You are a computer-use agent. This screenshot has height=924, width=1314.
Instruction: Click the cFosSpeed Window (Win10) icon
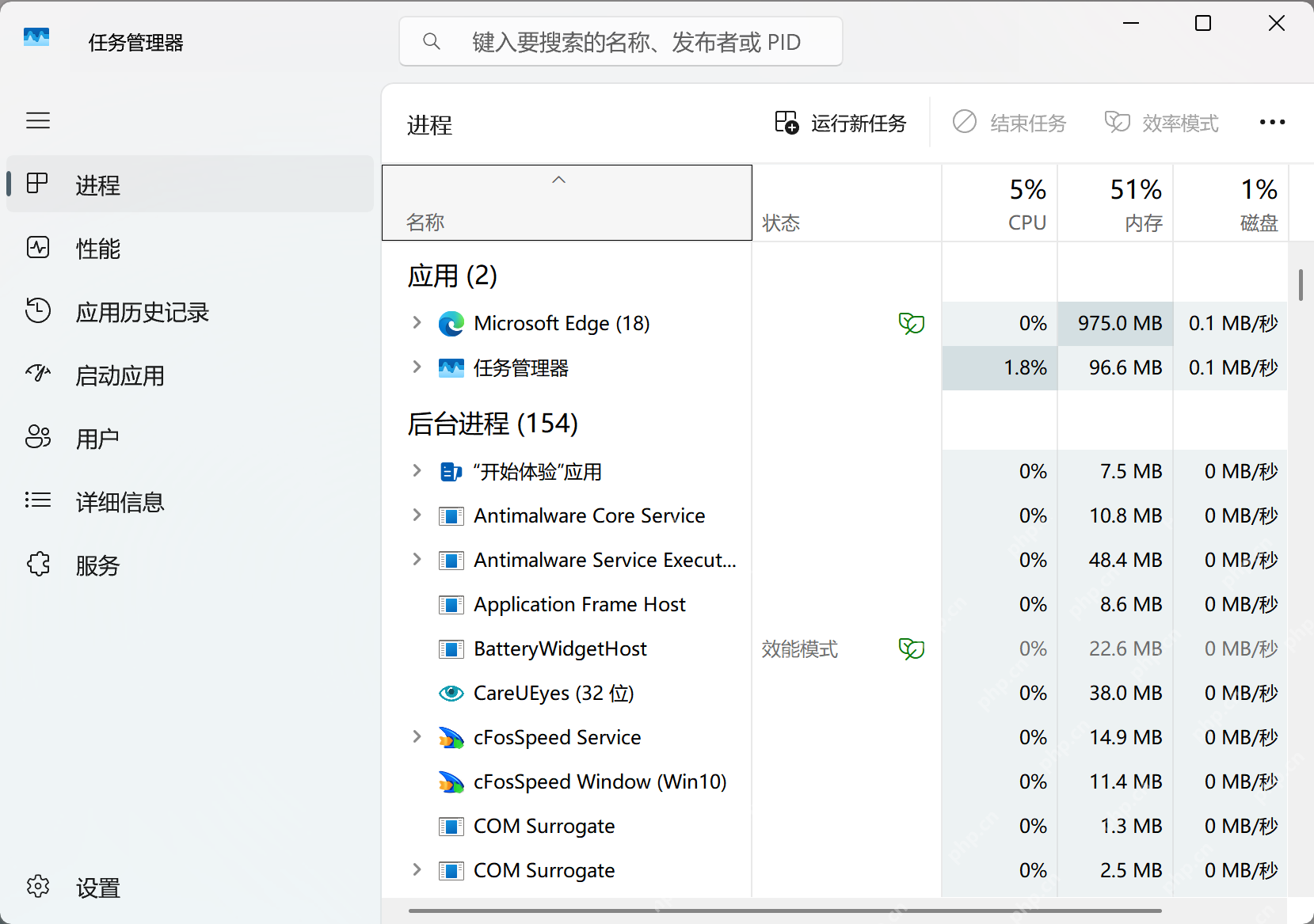coord(451,782)
